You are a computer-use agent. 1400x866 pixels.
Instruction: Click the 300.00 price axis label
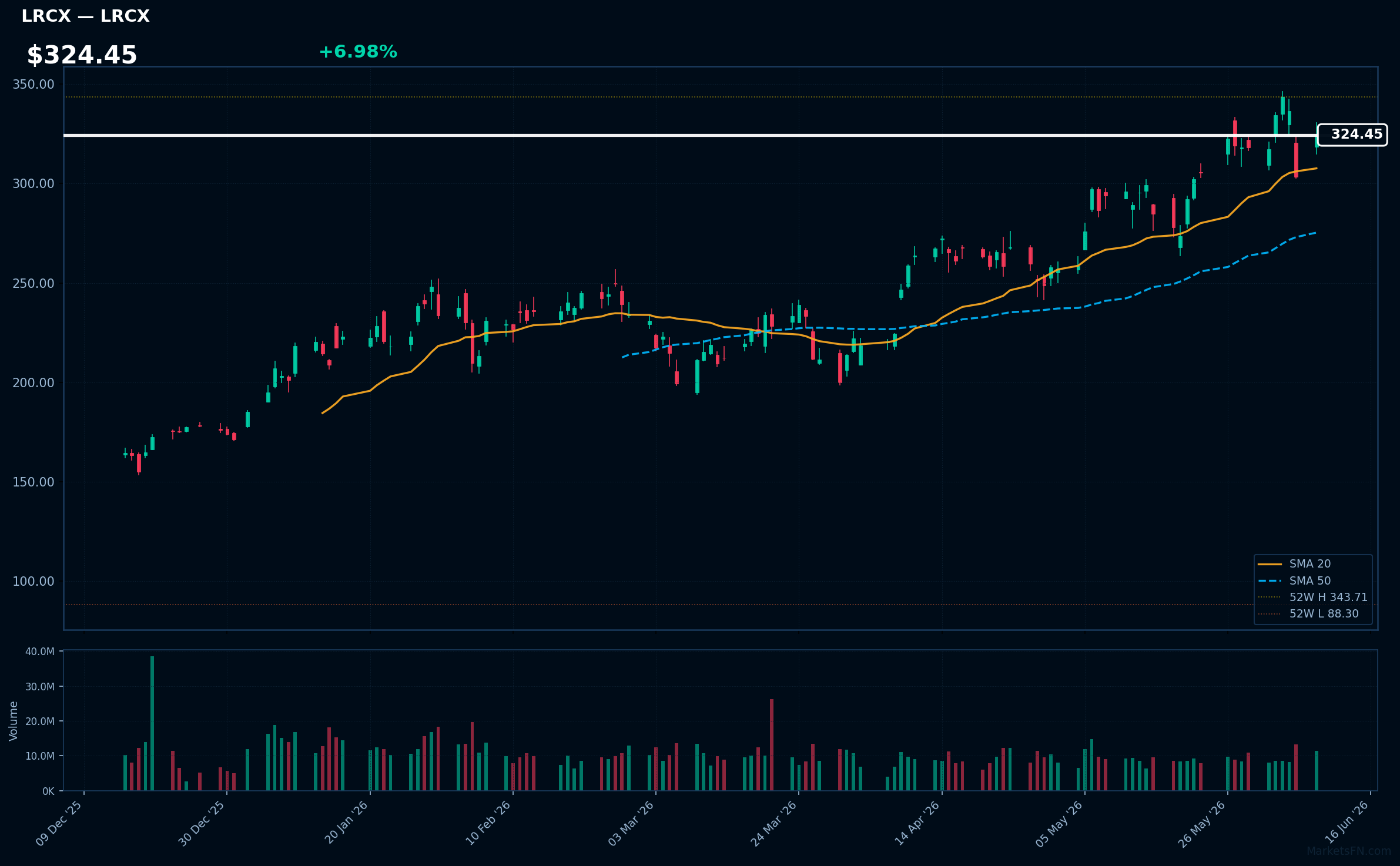click(34, 184)
